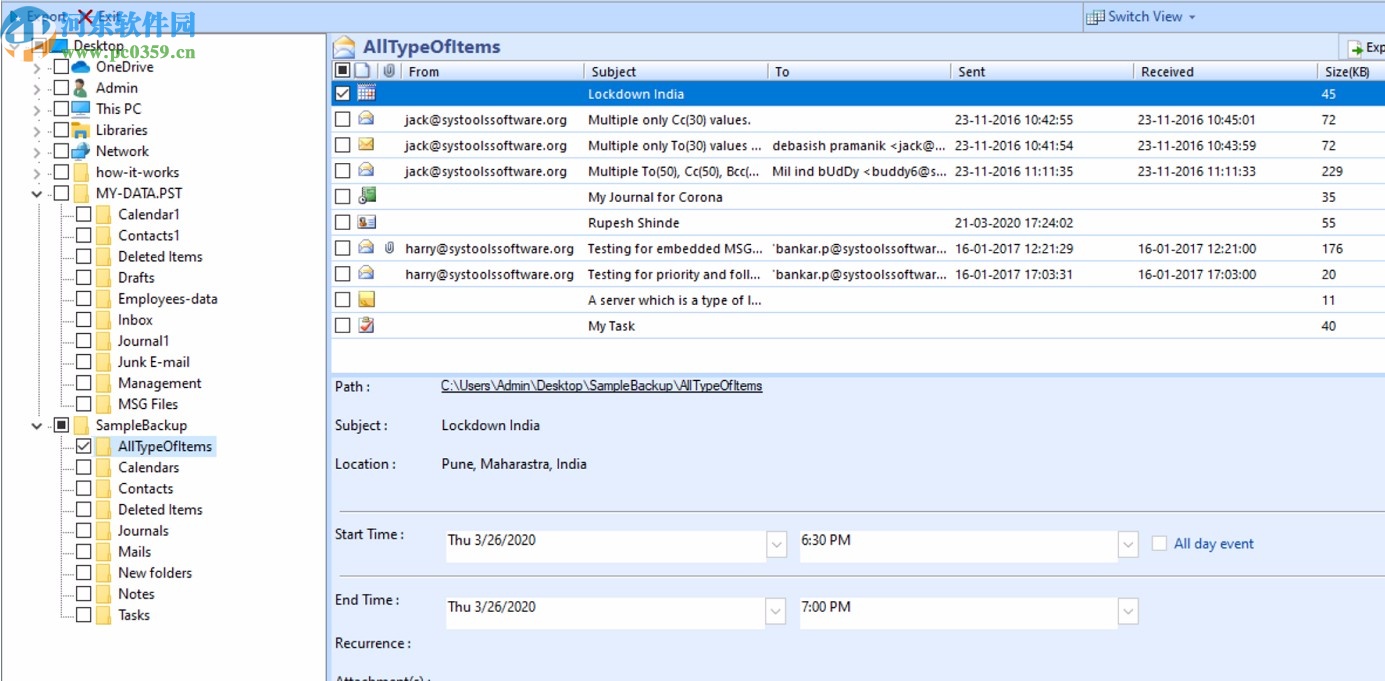Click Exit in the top toolbar

coord(108,16)
